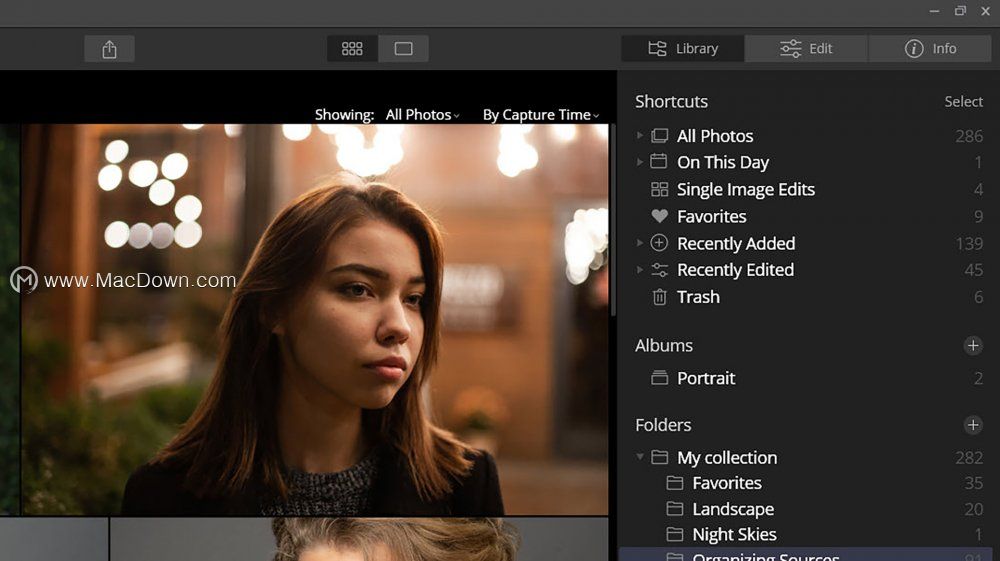Switch to gallery grid view
Image resolution: width=1000 pixels, height=561 pixels.
pos(352,49)
